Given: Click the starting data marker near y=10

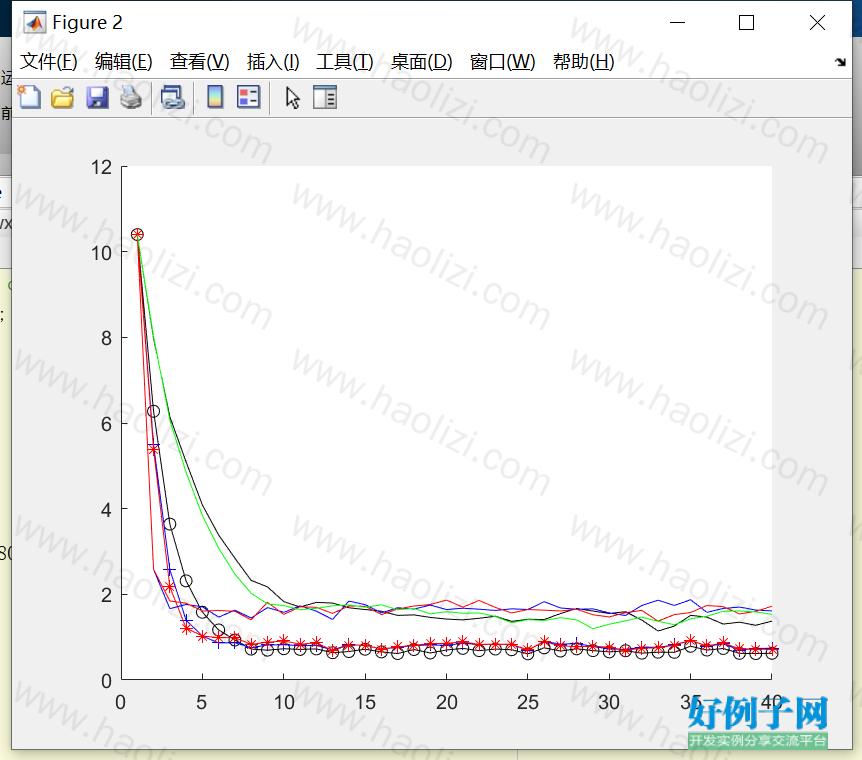Looking at the screenshot, I should (x=137, y=234).
